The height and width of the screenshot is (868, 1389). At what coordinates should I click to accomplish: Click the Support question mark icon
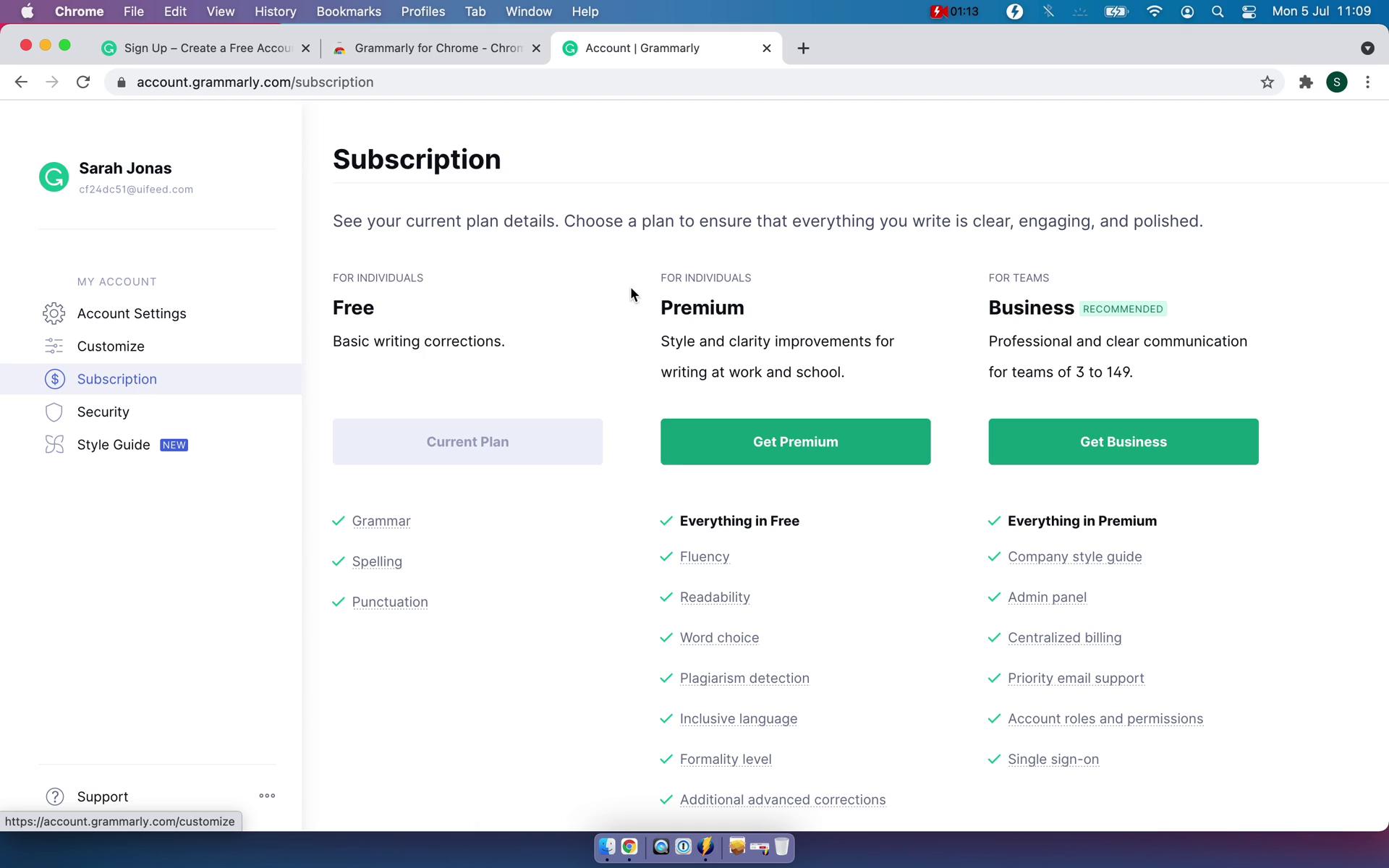point(55,796)
